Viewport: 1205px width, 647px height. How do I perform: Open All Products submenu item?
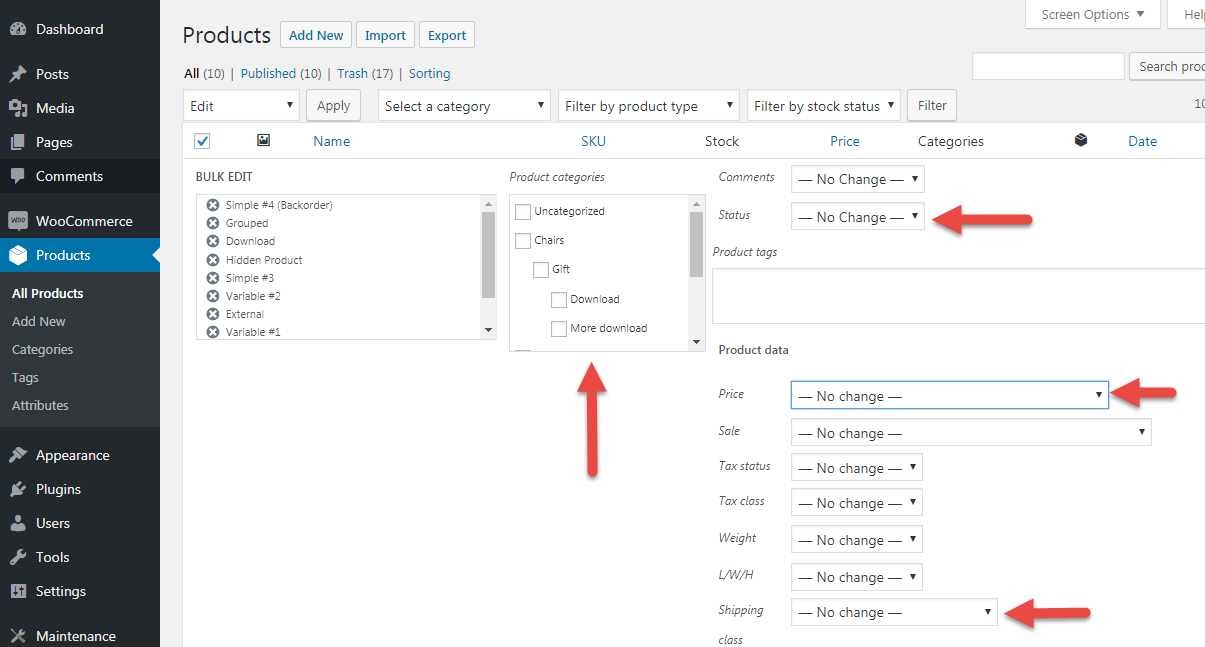coord(48,293)
